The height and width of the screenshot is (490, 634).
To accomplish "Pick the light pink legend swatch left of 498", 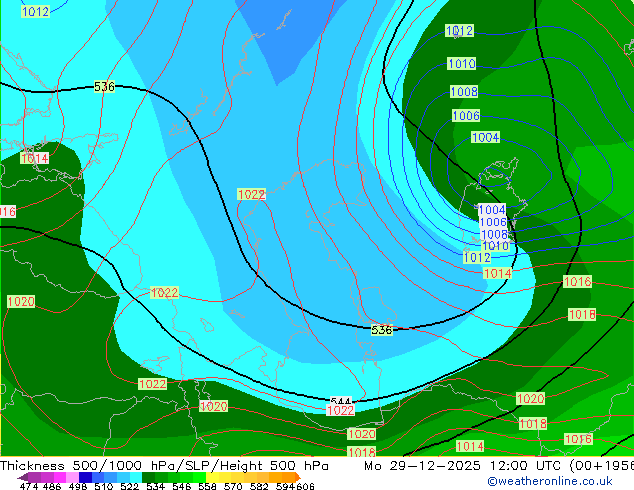I will (72, 477).
